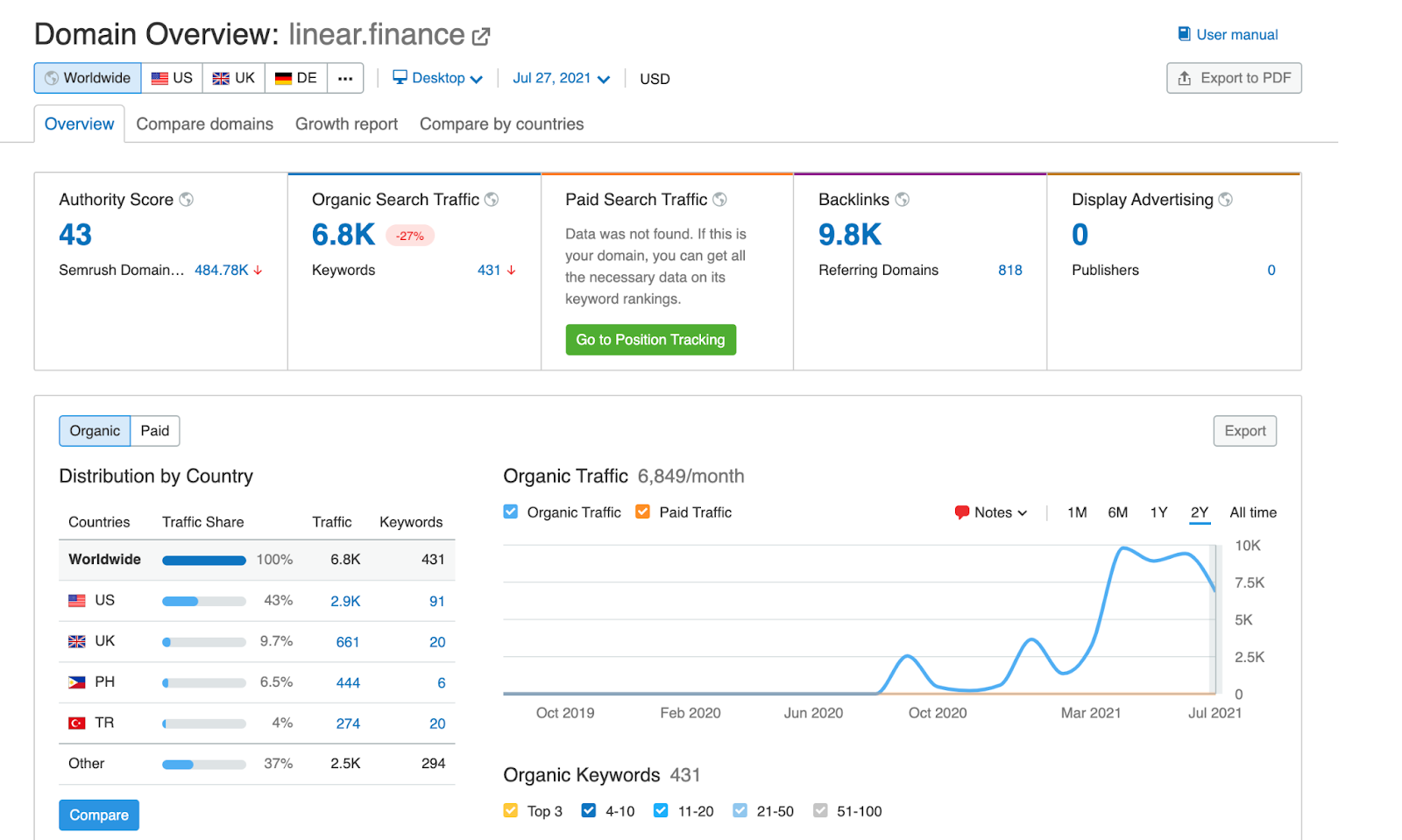Toggle the 21-50 keywords checkbox
1402x840 pixels.
[x=740, y=810]
